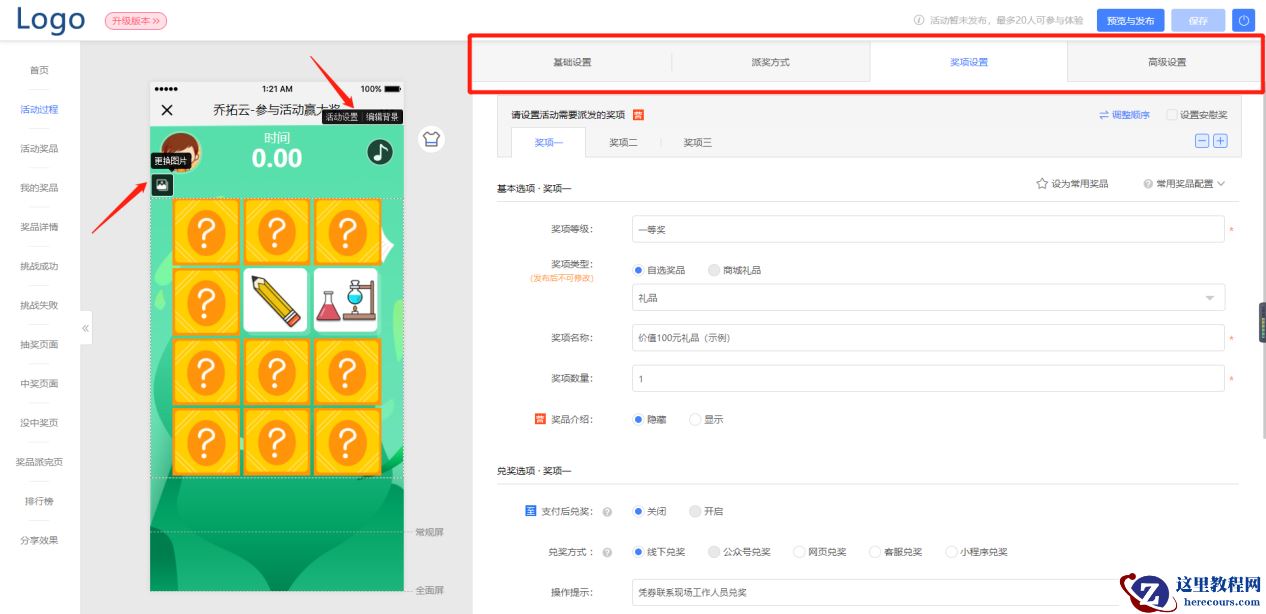The image size is (1266, 614).
Task: Check the 设置安慰奖 checkbox
Action: tap(1173, 115)
